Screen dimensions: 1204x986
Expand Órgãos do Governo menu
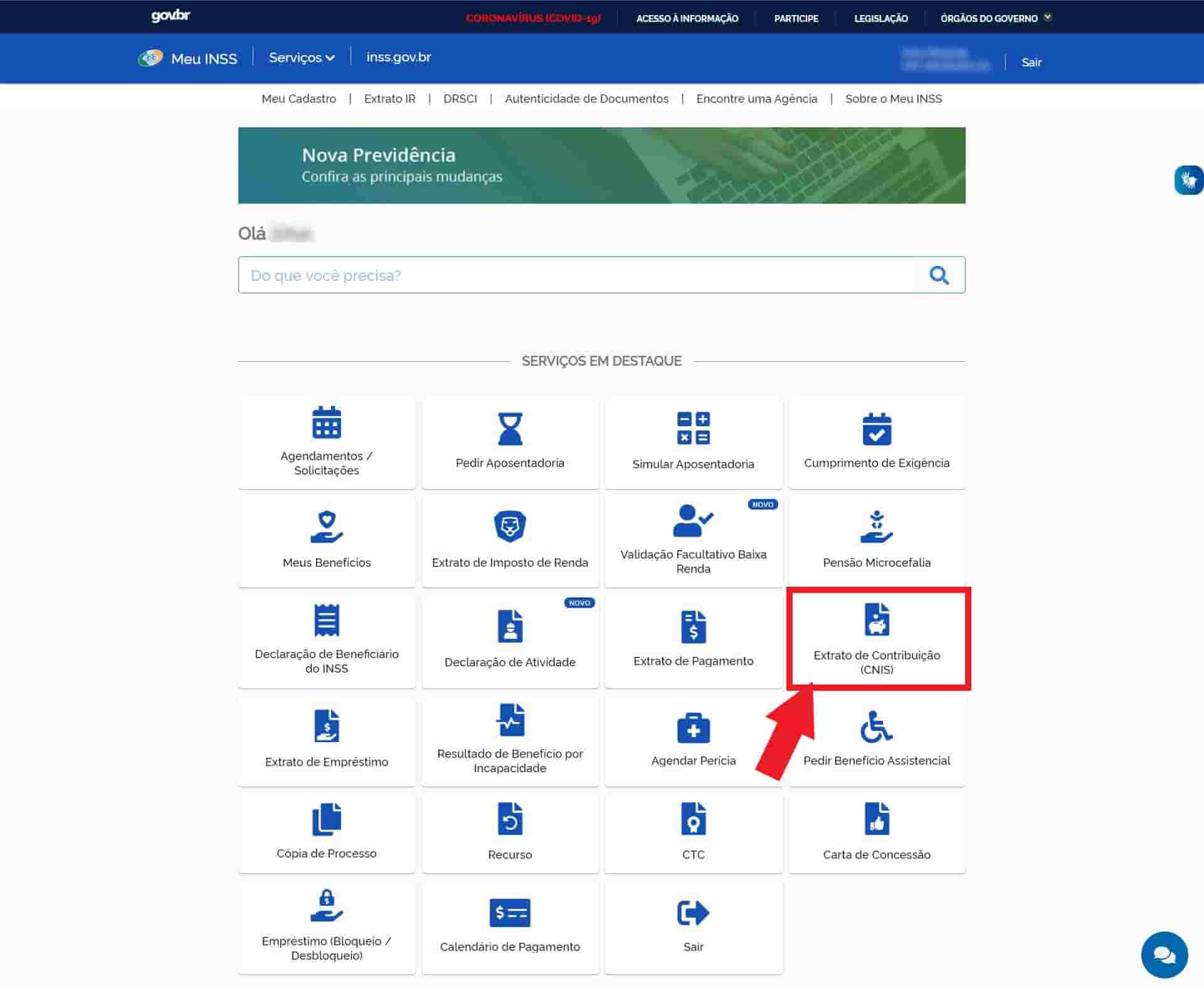tap(996, 18)
